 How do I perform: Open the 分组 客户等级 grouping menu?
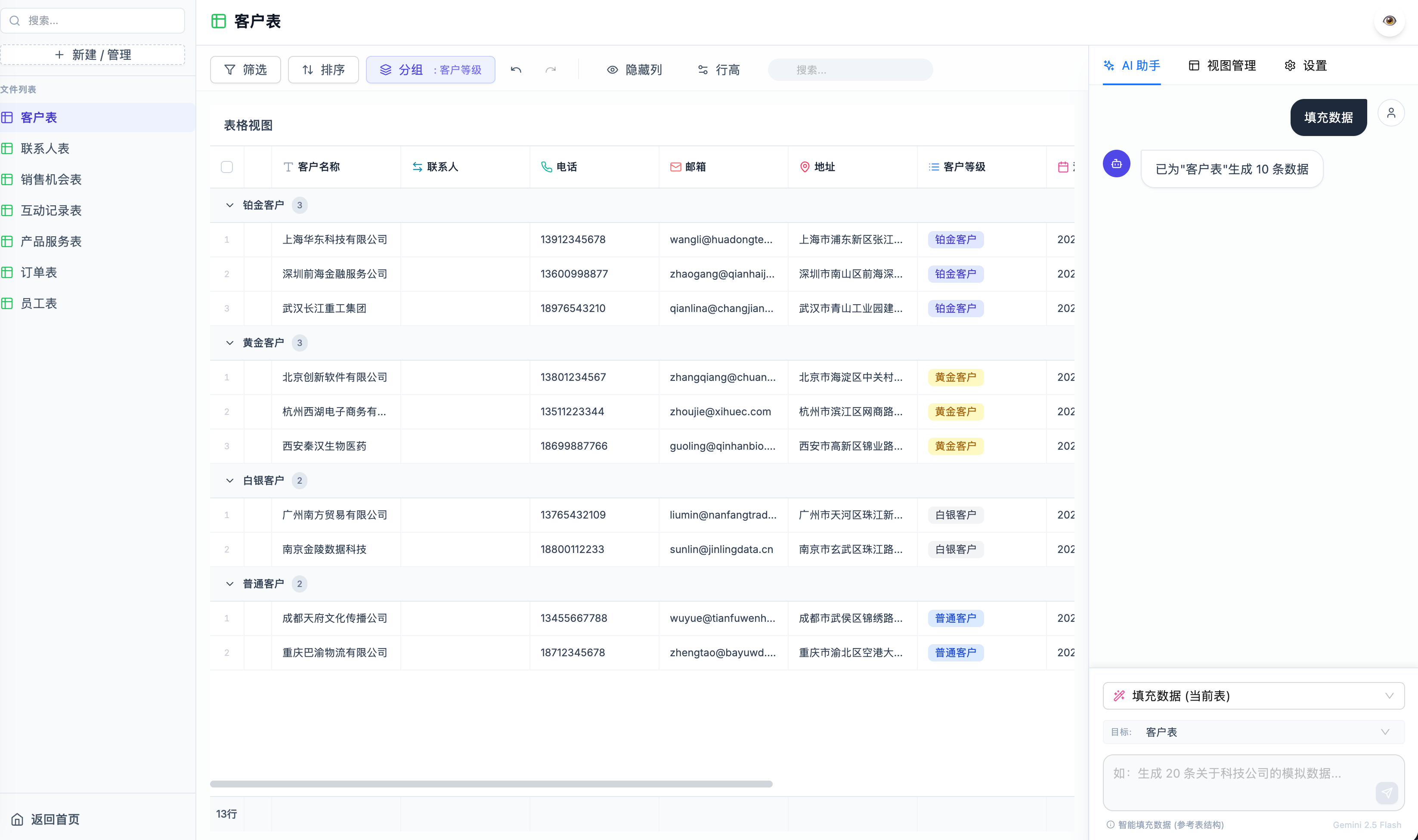tap(430, 70)
